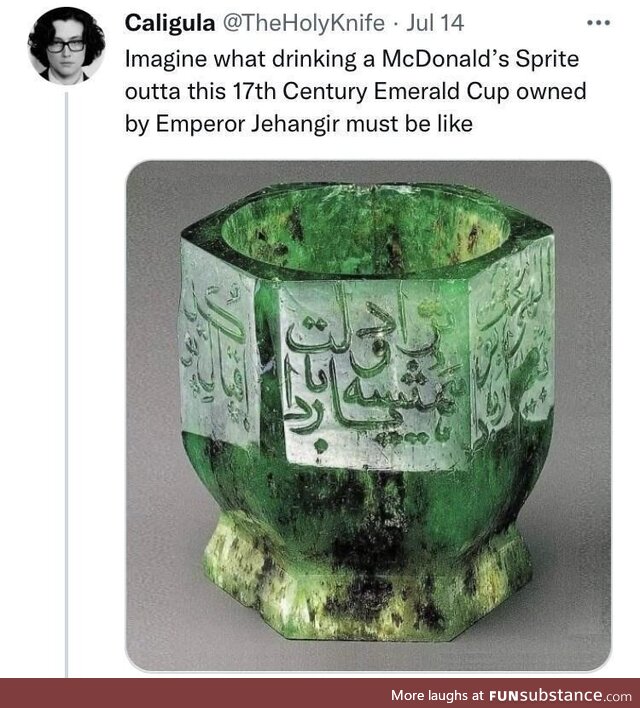Click the word "outta" in the tweet
Viewport: 640px width, 708px height.
[x=152, y=93]
